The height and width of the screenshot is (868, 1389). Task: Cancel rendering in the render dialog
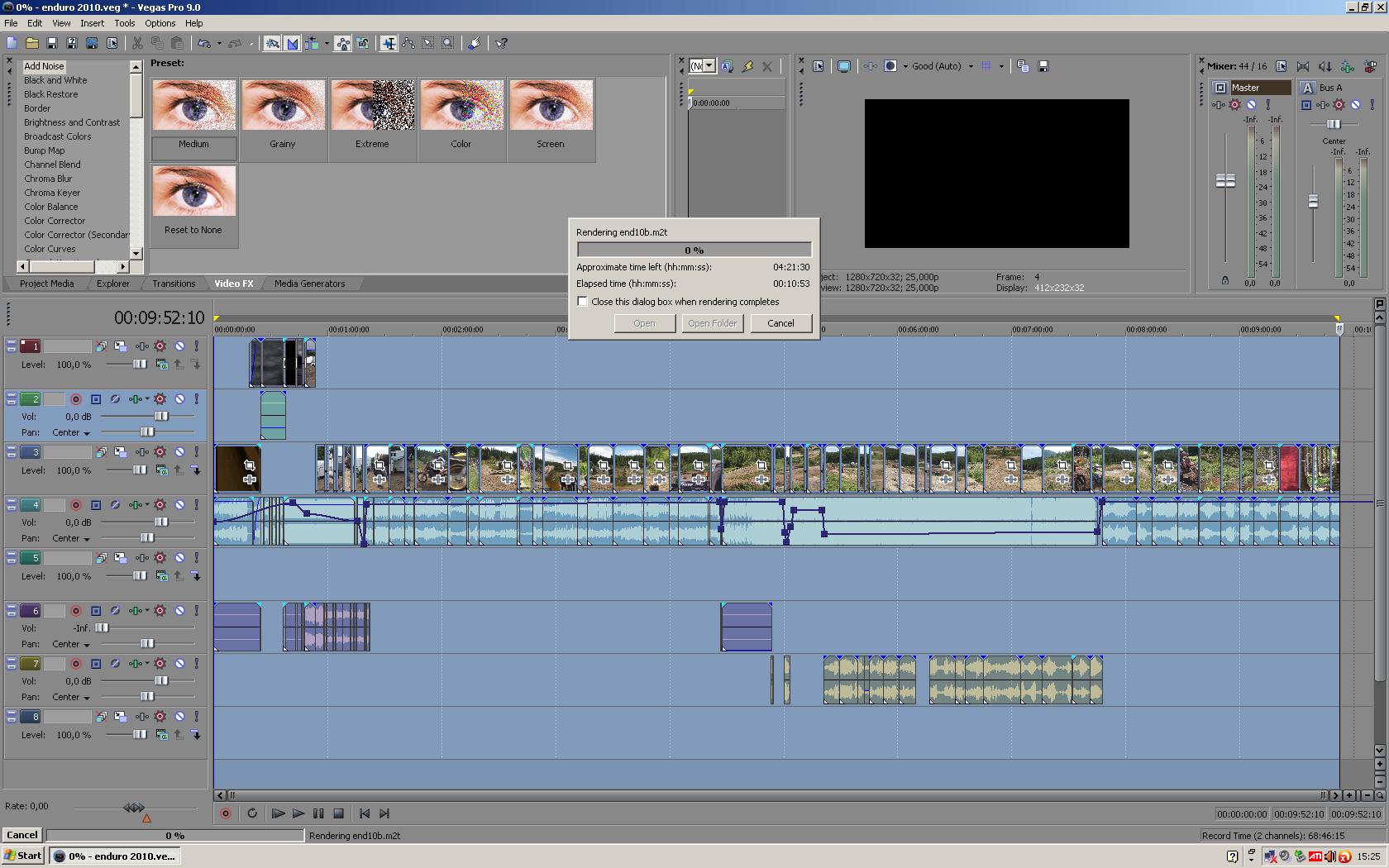(x=780, y=323)
